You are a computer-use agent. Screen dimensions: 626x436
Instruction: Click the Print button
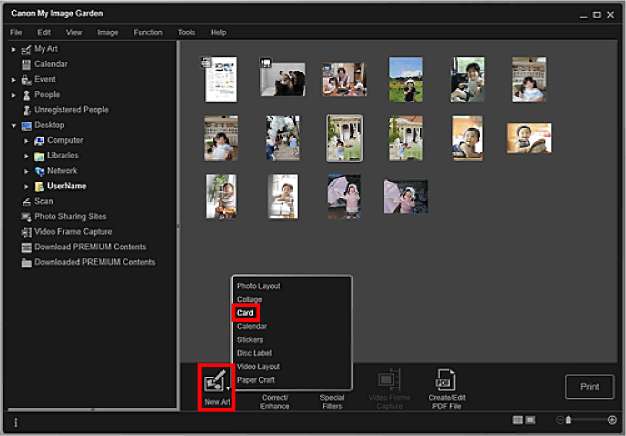tap(589, 387)
